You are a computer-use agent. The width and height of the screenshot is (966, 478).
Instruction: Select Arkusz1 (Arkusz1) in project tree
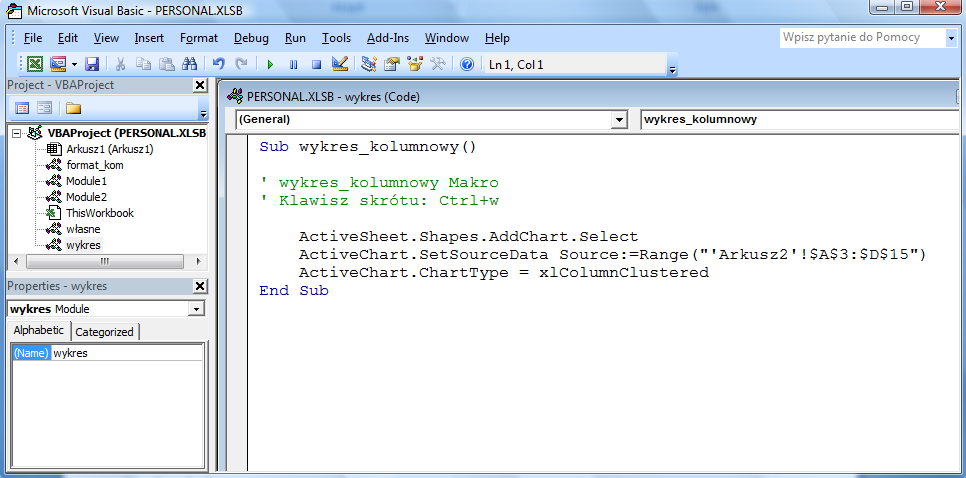tap(110, 149)
